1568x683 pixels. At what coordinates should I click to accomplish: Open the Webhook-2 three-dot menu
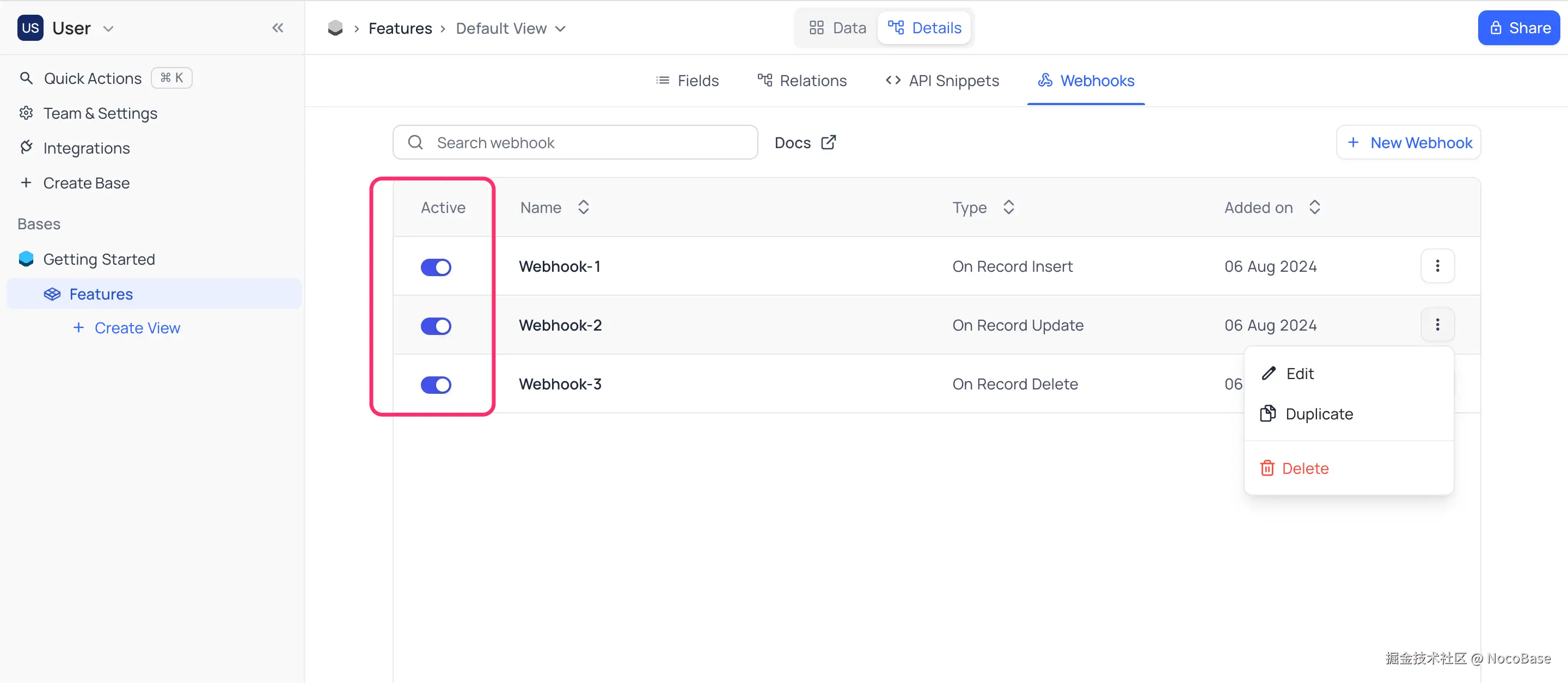(x=1438, y=325)
